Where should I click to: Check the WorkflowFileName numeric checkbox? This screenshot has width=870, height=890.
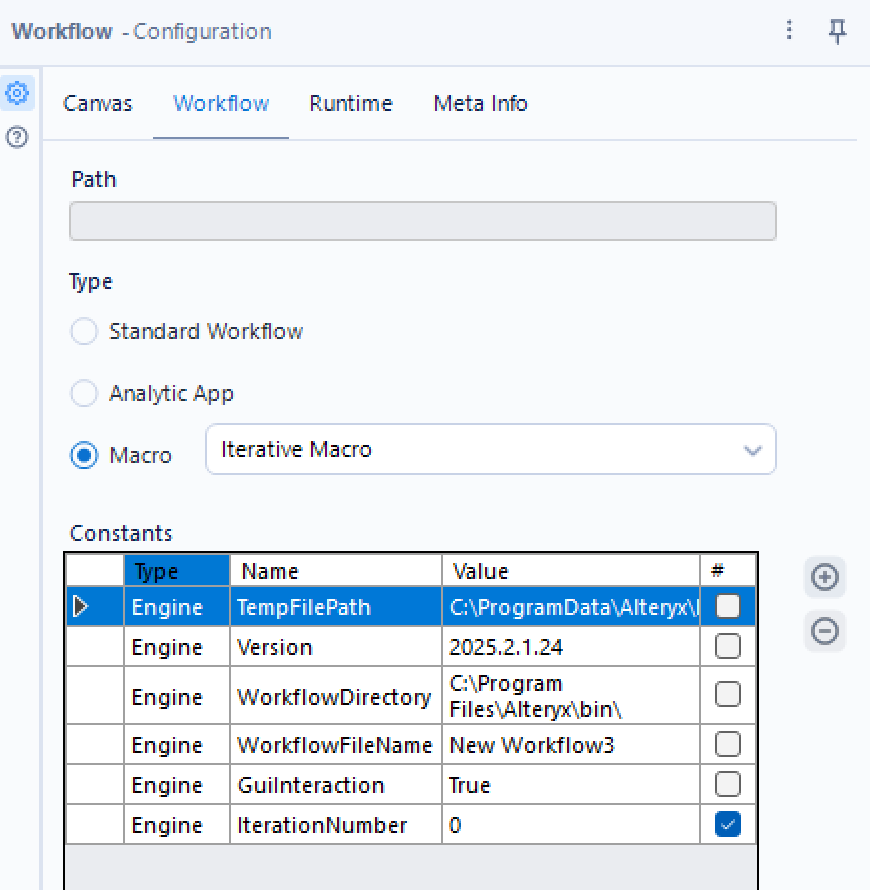click(728, 744)
